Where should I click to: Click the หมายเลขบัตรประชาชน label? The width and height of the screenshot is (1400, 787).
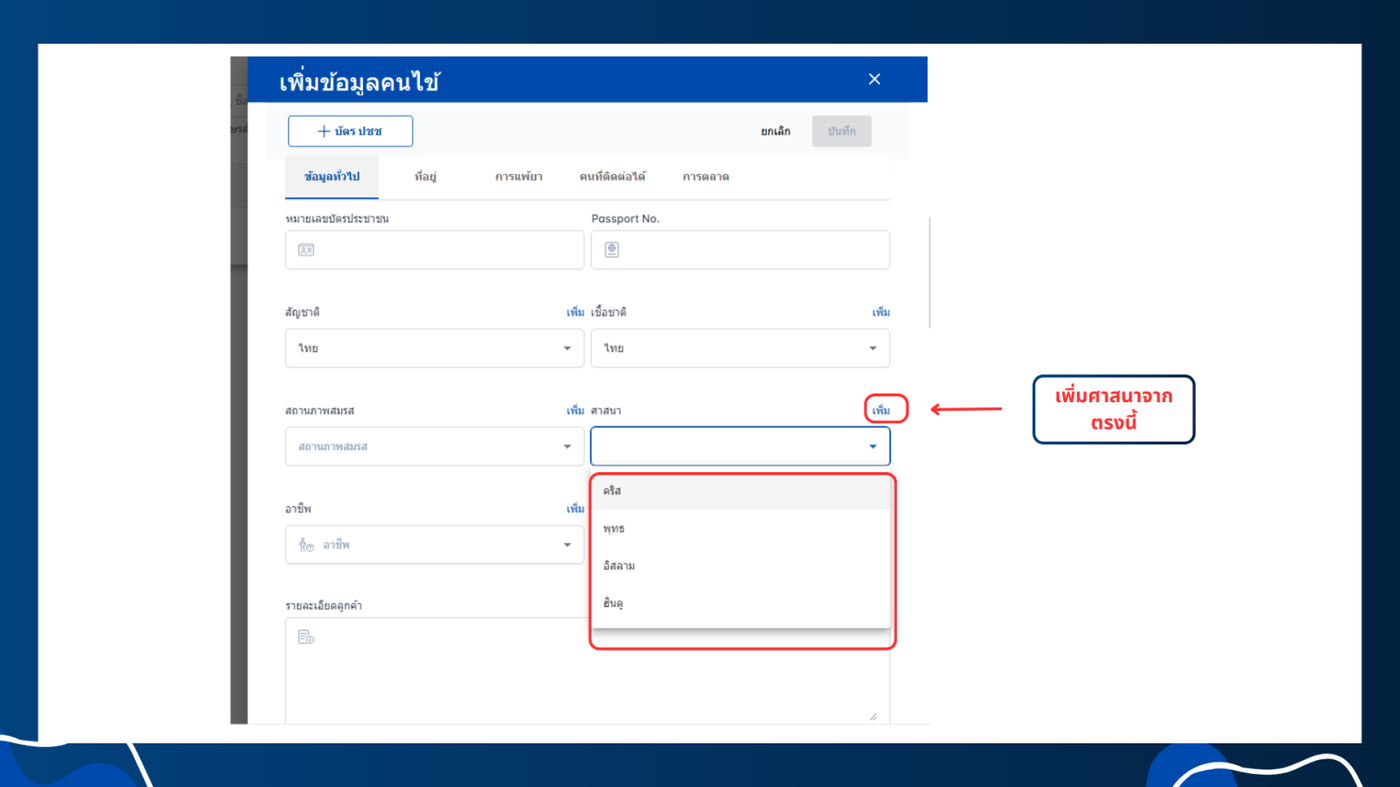(x=337, y=218)
